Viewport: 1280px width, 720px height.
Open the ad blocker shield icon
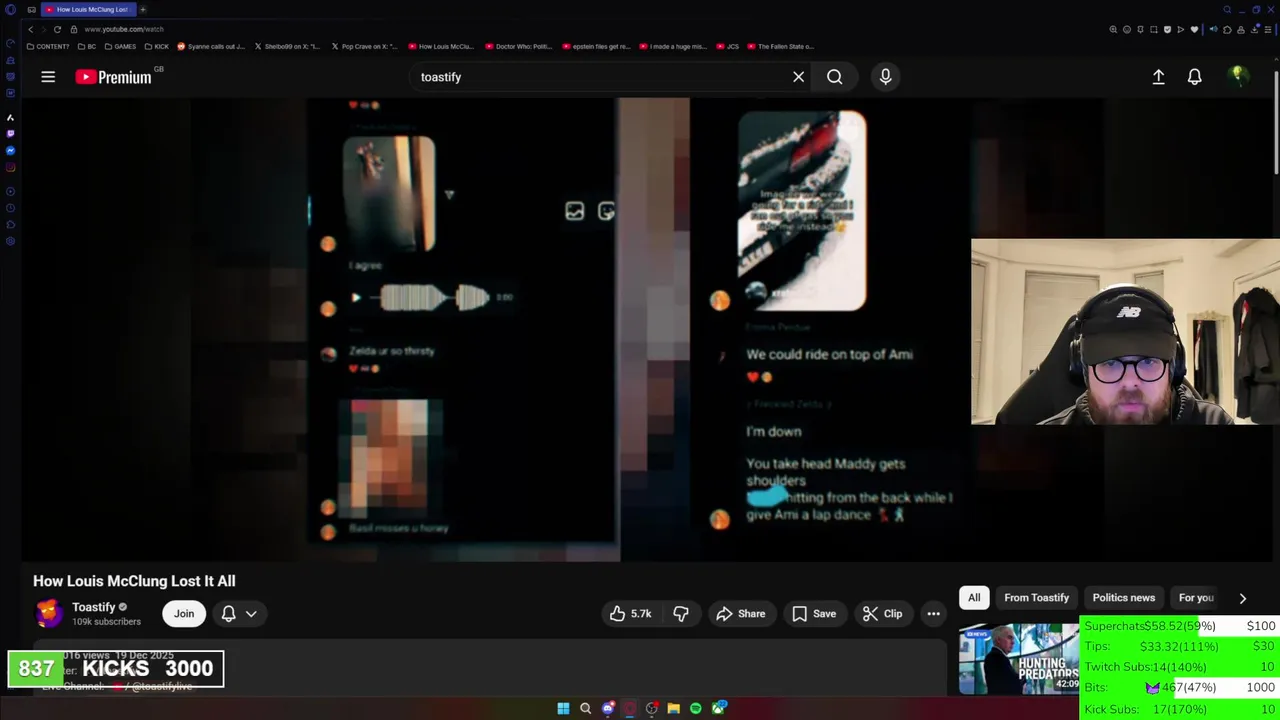pyautogui.click(x=1167, y=29)
